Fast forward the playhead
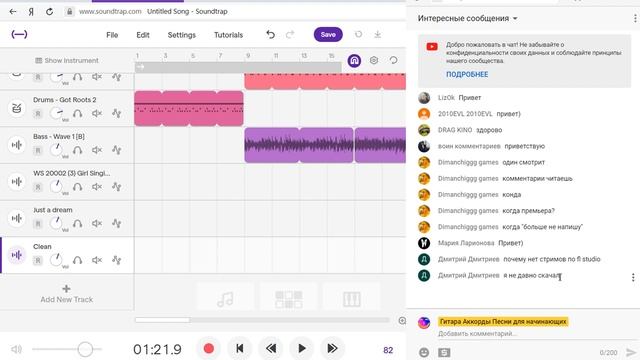Viewport: 640px width, 360px height. coord(332,349)
